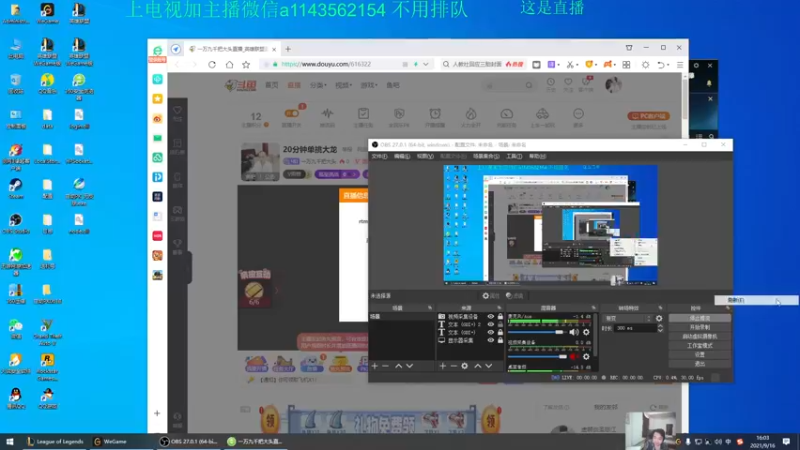800x450 pixels.
Task: Click the transition duration 300 ms field
Action: click(636, 328)
